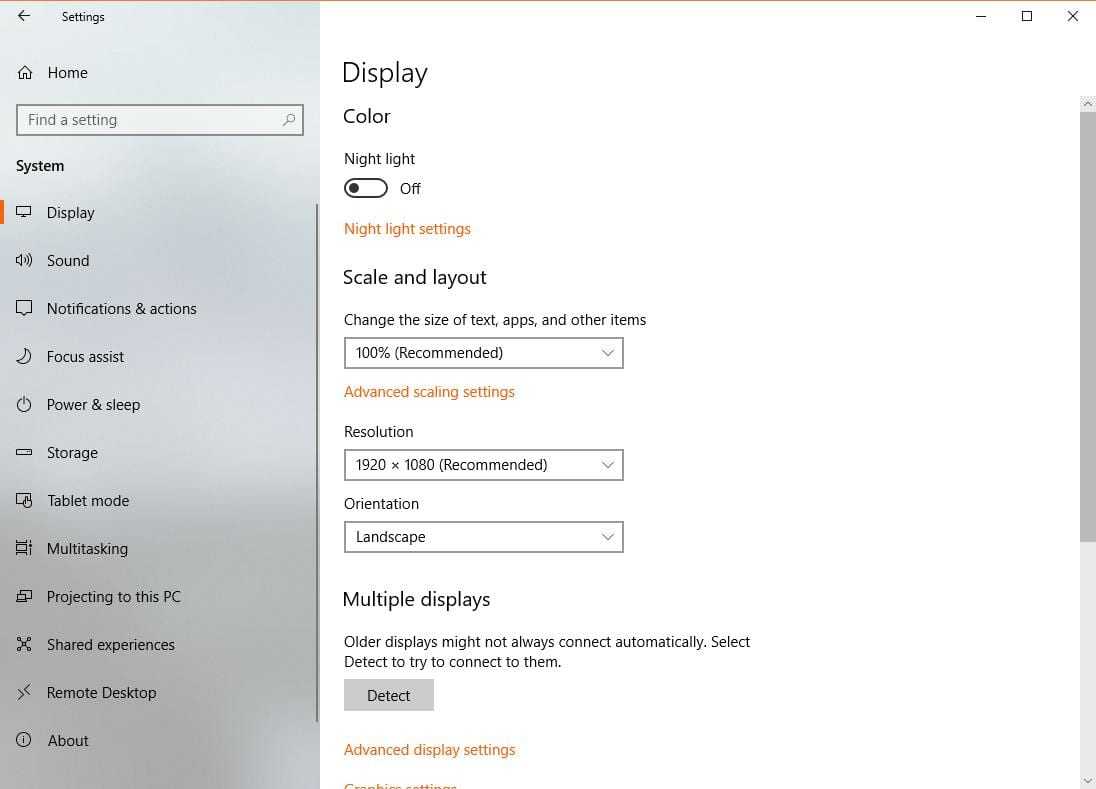Click the Tablet mode icon
This screenshot has height=789, width=1096.
coord(25,501)
